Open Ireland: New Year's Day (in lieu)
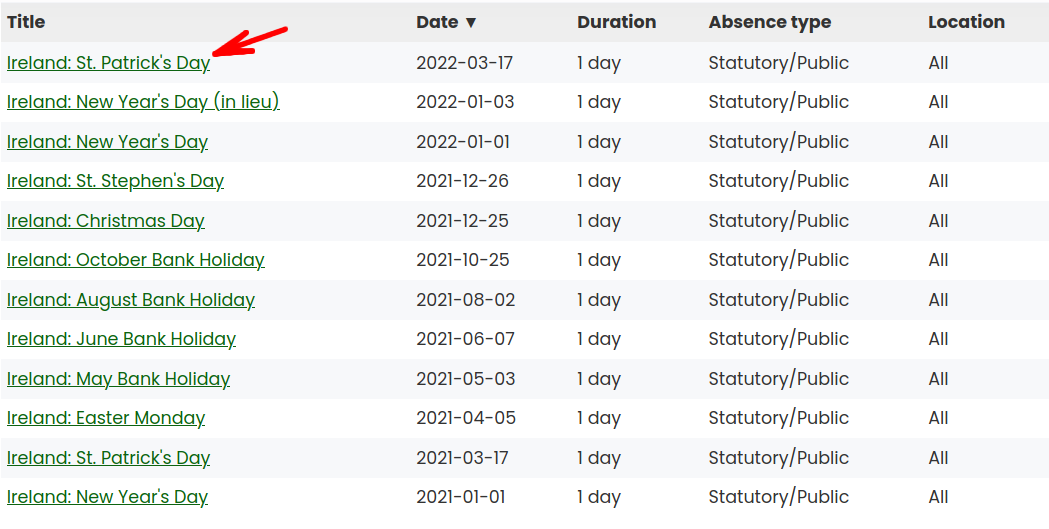The image size is (1049, 529). coord(143,102)
